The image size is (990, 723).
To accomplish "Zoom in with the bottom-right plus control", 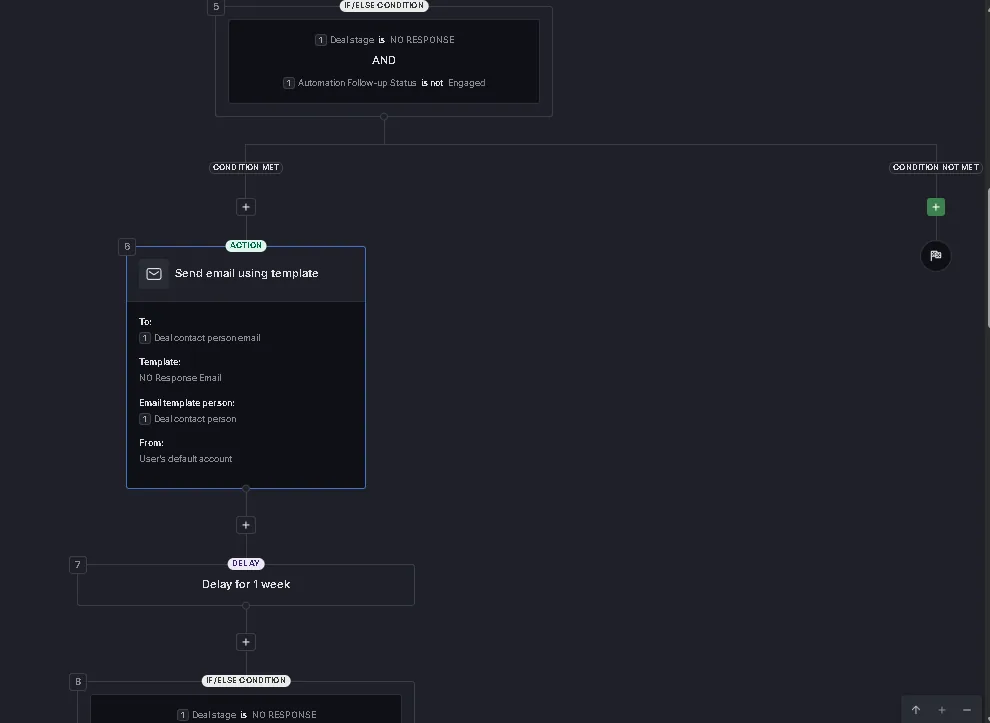I will click(941, 710).
